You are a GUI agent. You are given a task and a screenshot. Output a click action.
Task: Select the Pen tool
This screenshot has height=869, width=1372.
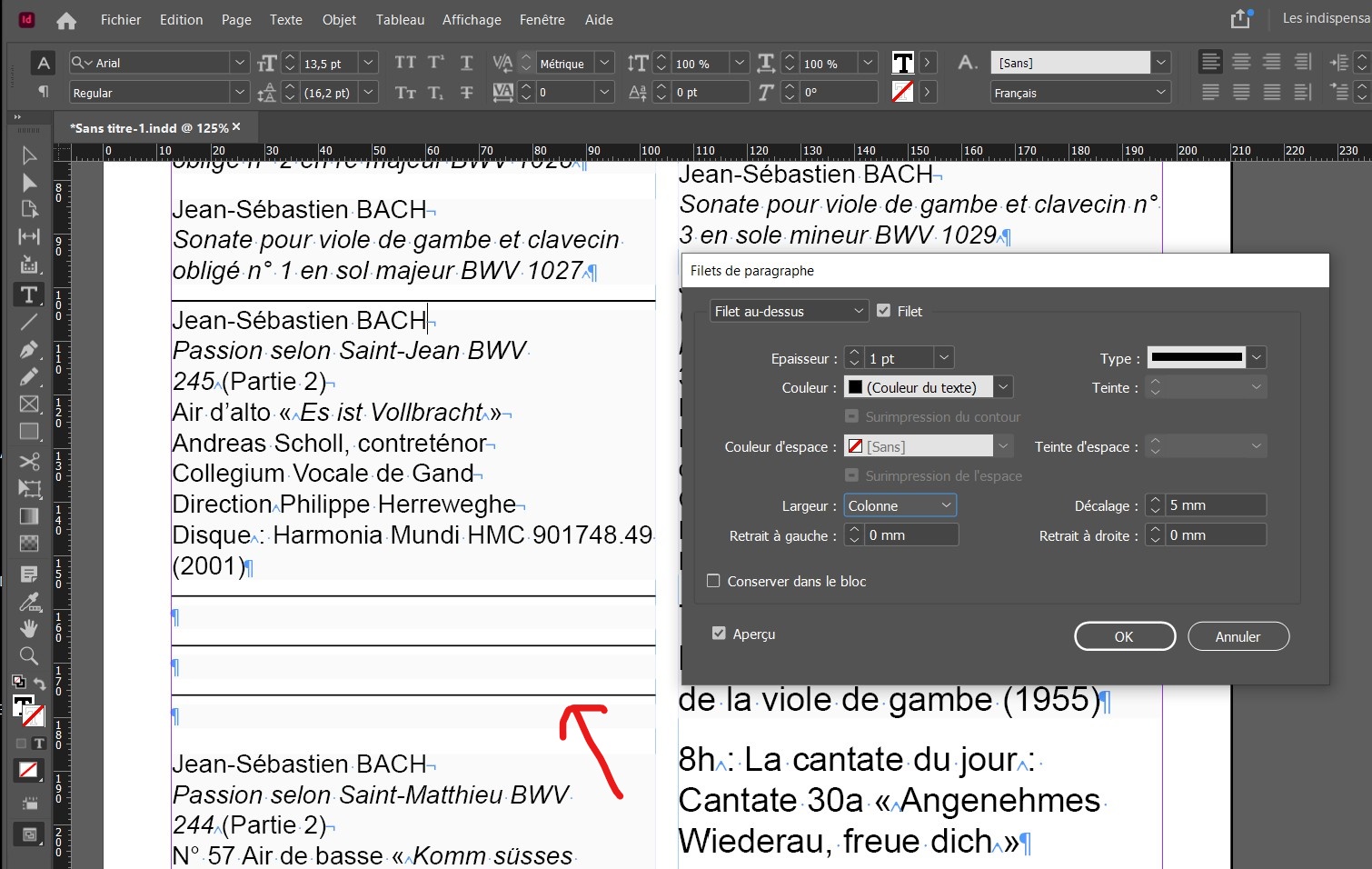[x=28, y=349]
